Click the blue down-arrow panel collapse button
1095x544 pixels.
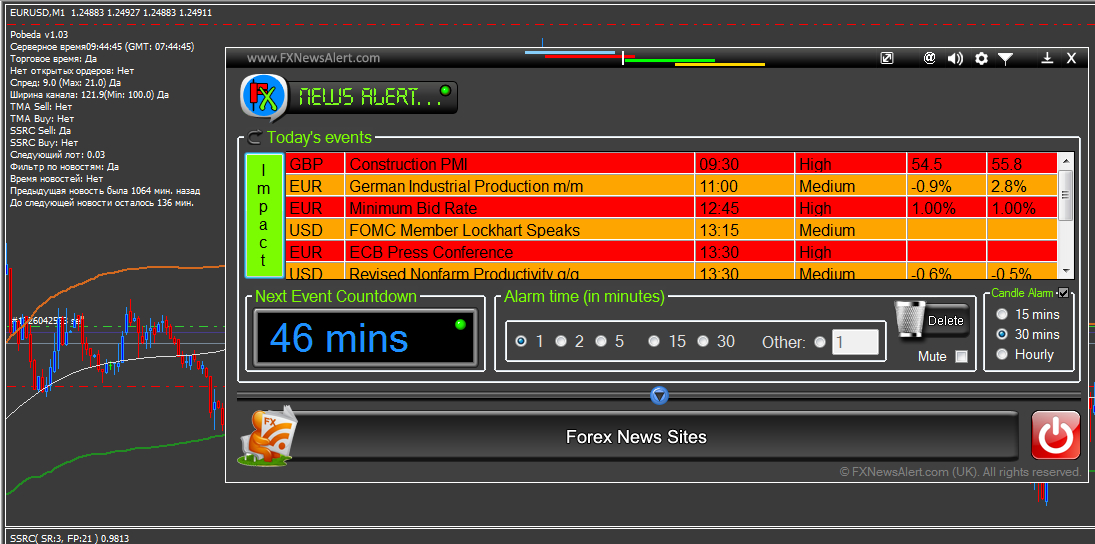[659, 396]
